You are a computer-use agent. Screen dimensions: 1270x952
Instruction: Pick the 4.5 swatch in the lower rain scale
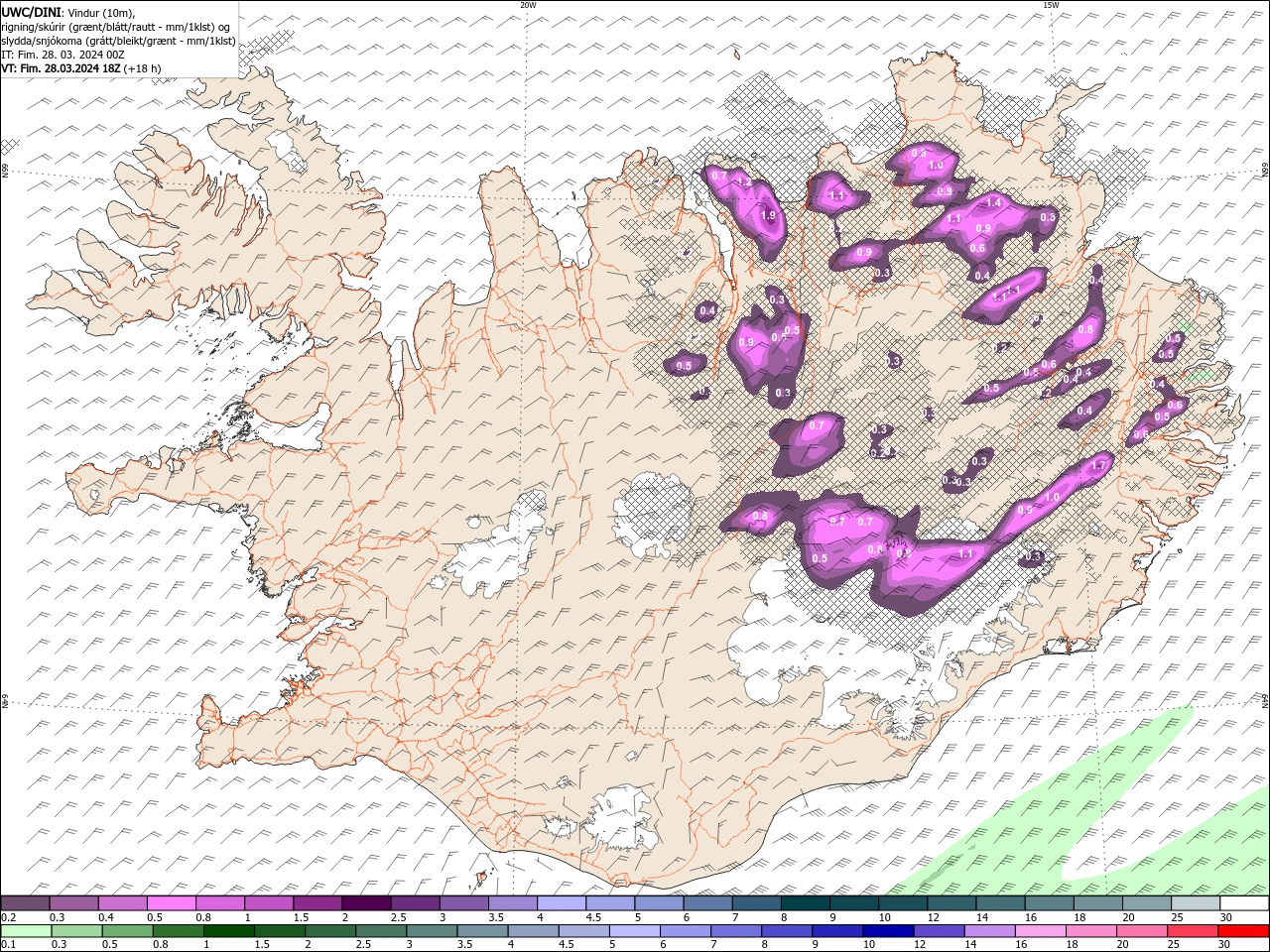tap(583, 931)
